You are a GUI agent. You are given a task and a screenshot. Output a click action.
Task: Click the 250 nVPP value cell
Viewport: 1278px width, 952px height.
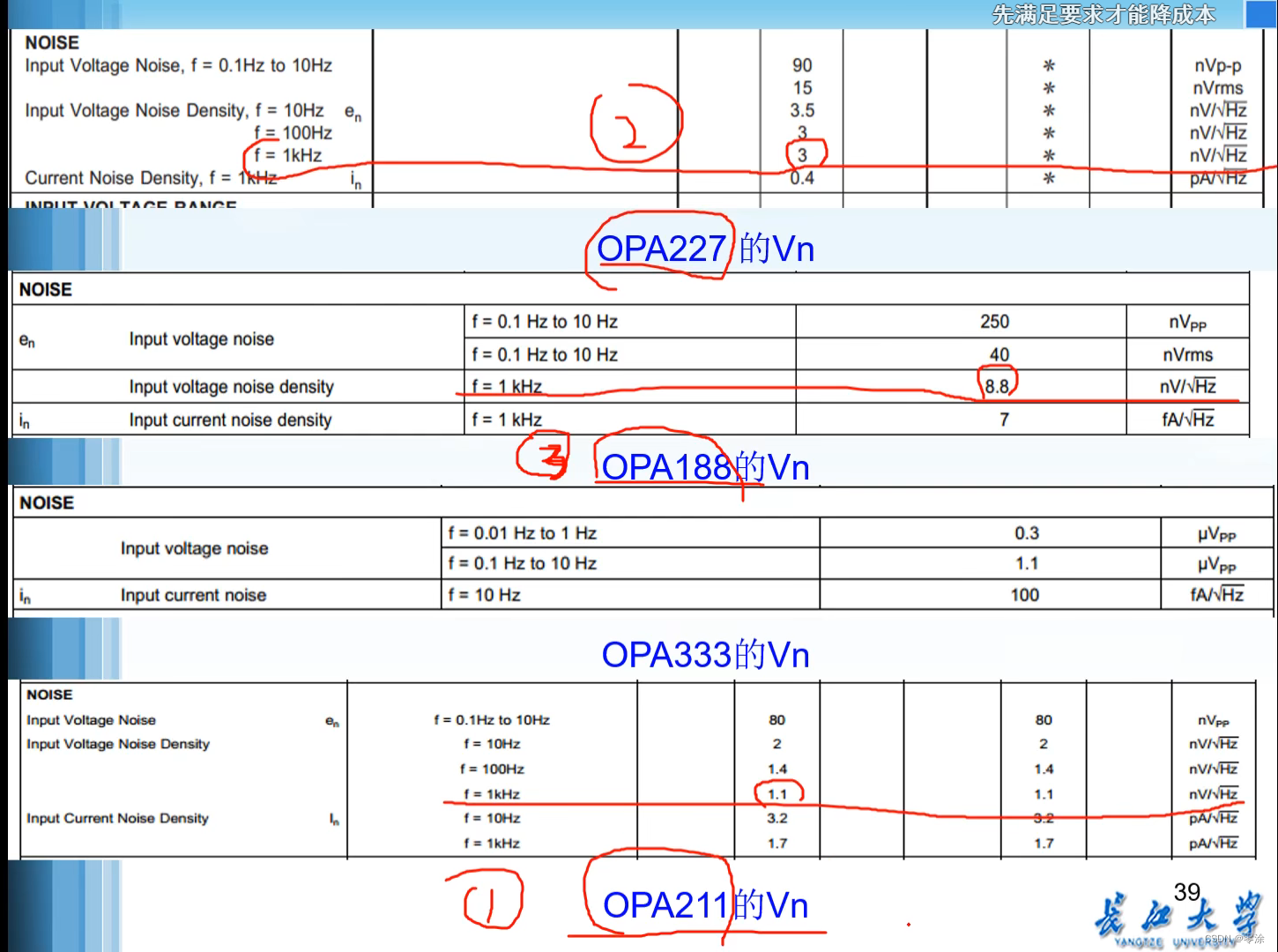coord(994,322)
